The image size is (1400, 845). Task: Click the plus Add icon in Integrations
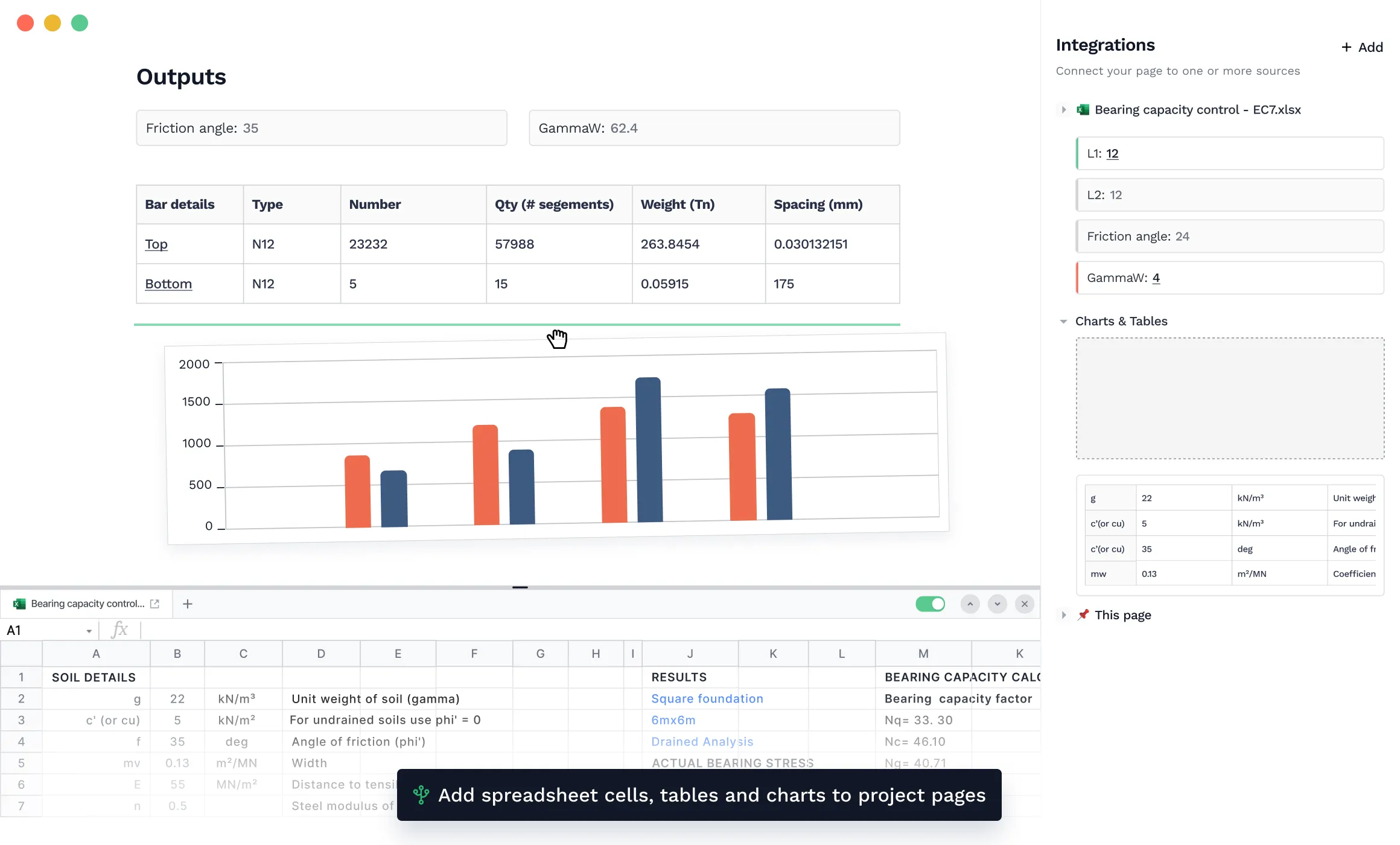[1347, 47]
